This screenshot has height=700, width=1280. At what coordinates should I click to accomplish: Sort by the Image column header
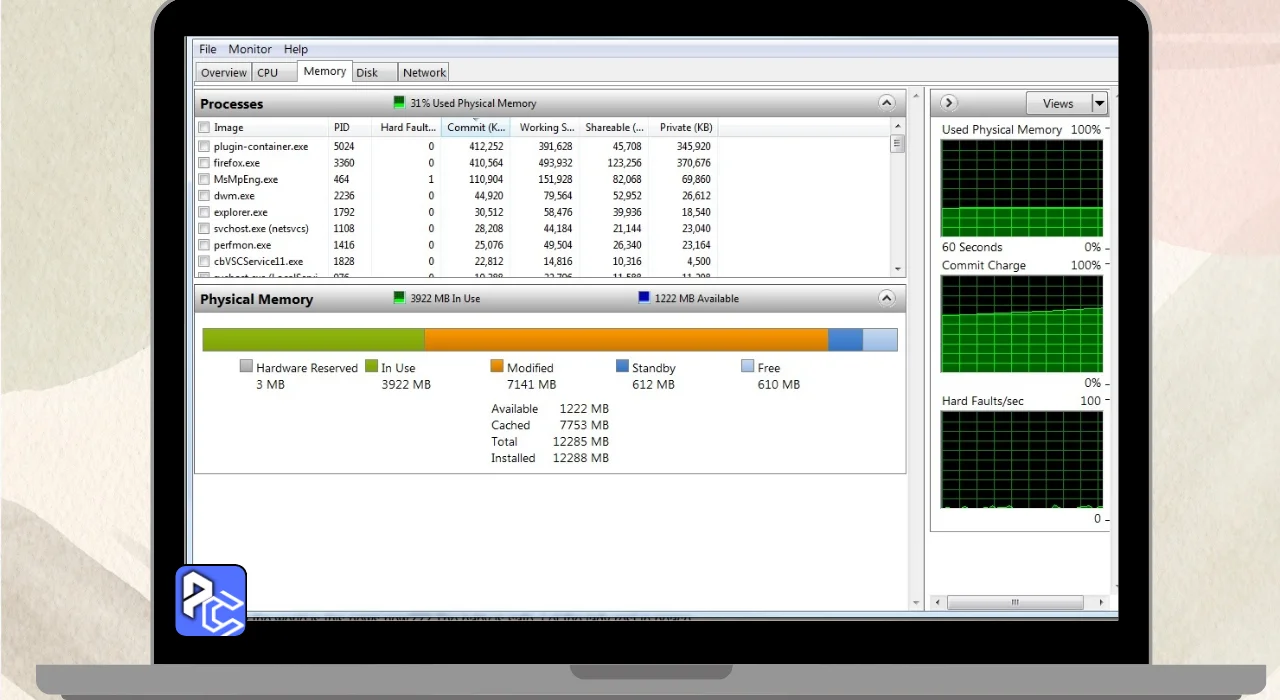(262, 128)
